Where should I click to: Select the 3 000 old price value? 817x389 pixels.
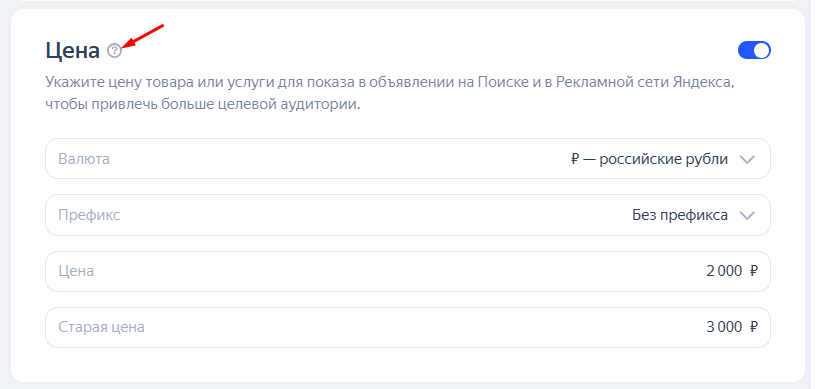(x=724, y=327)
